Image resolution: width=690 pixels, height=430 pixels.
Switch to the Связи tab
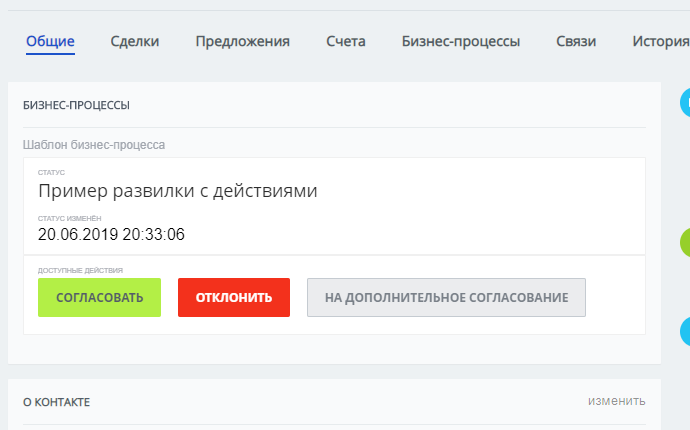576,41
